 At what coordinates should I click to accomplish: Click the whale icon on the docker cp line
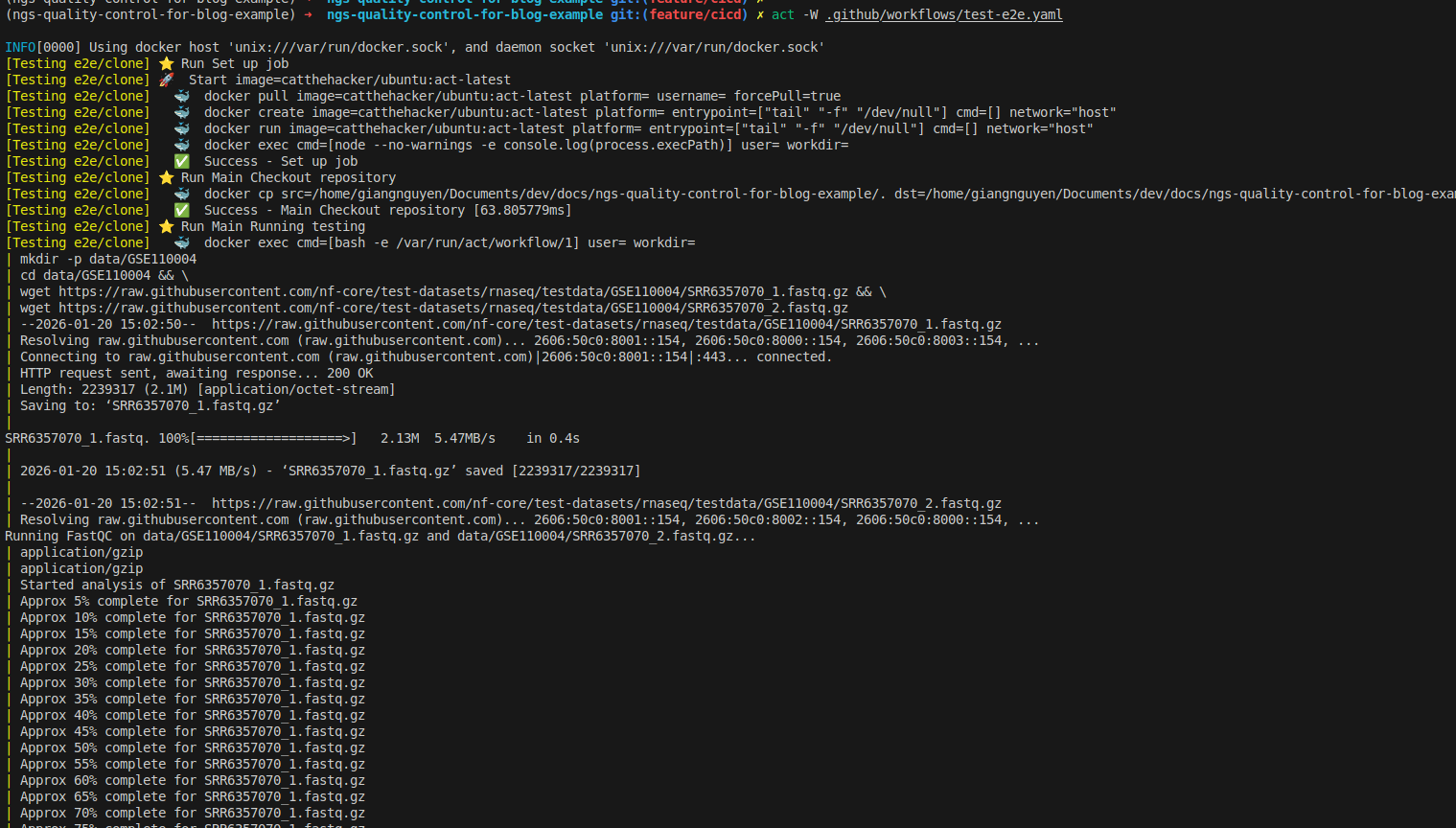[181, 194]
